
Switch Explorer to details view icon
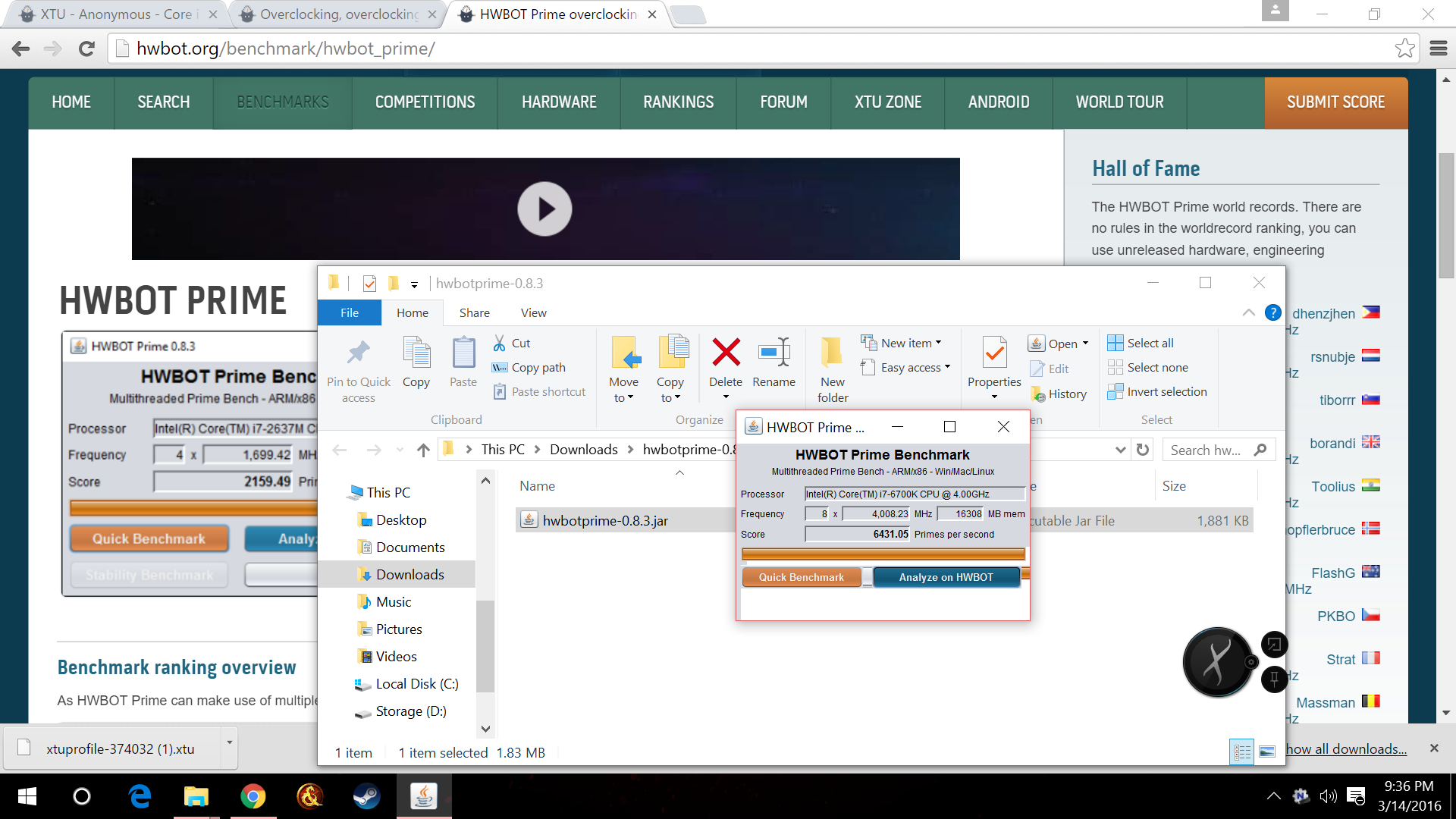coord(1242,752)
